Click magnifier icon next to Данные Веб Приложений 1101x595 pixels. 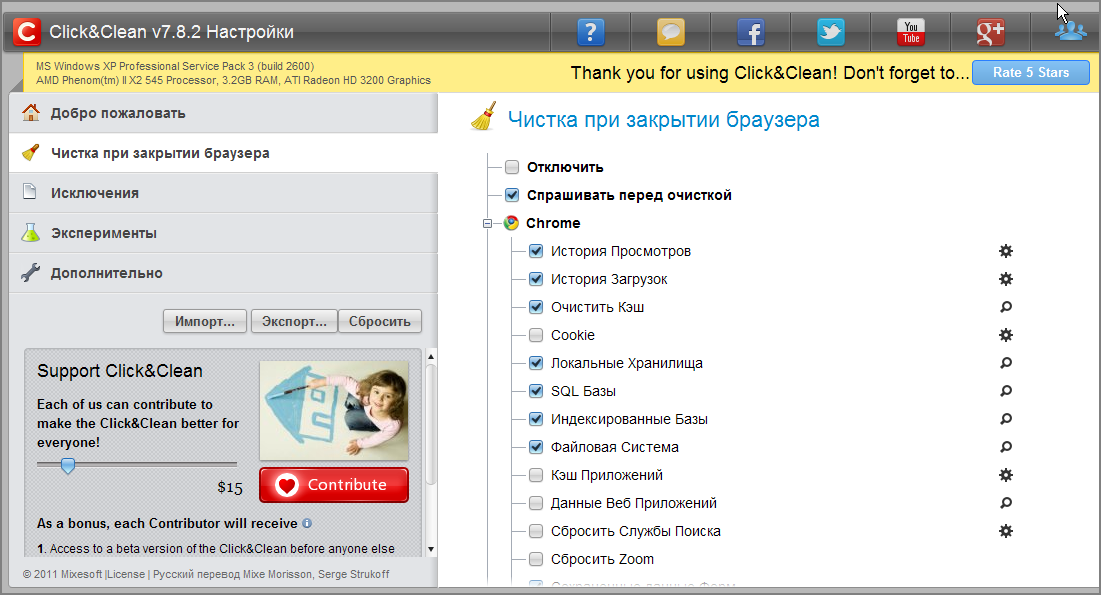point(1006,503)
